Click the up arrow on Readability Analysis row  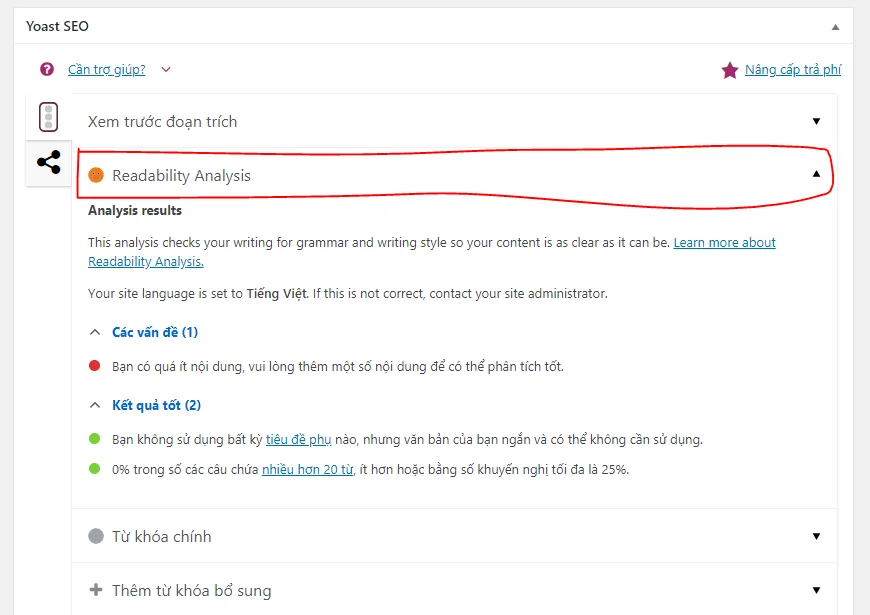[816, 174]
